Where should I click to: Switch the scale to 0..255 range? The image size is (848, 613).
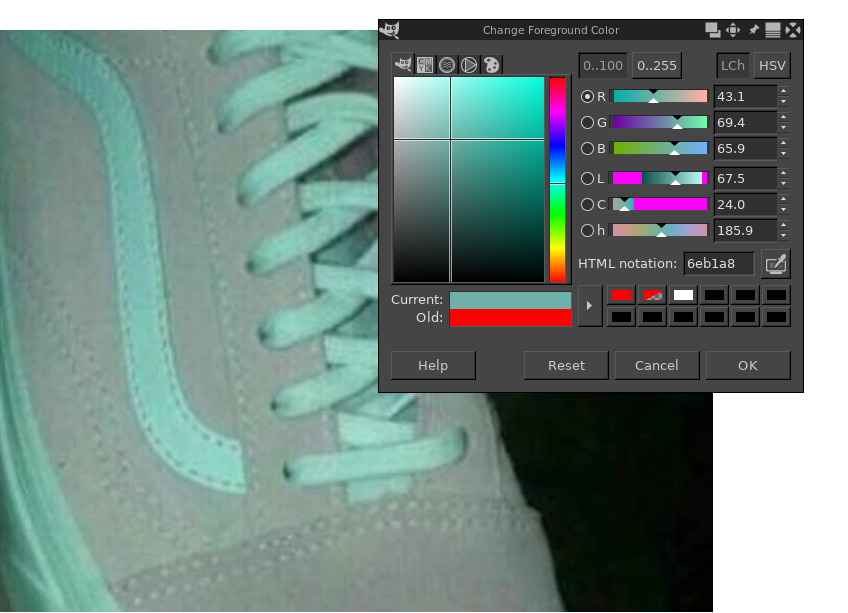[x=656, y=66]
